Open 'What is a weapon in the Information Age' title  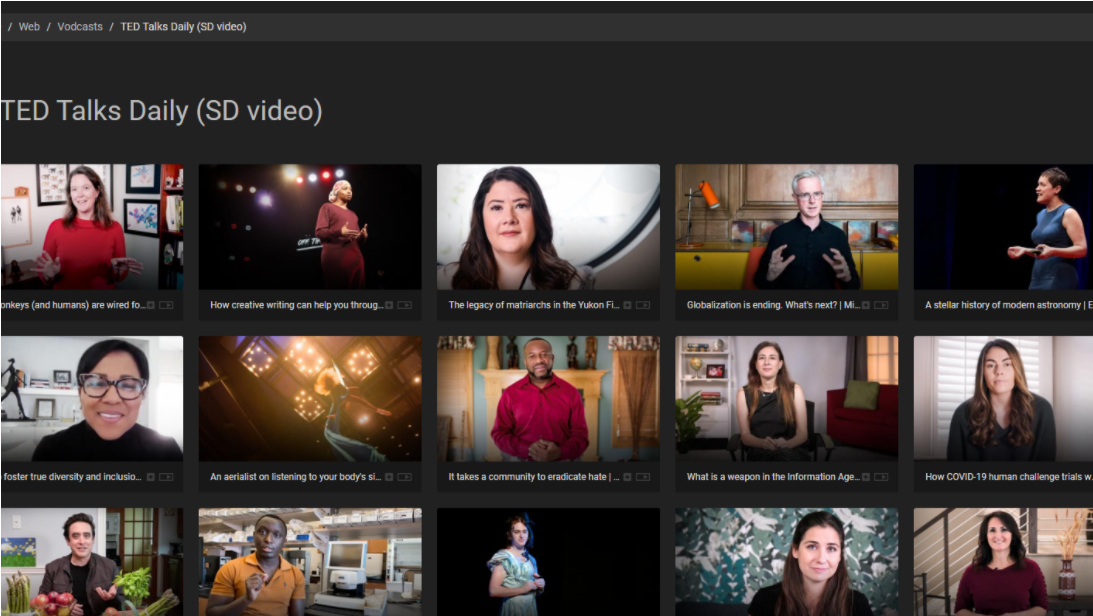773,477
